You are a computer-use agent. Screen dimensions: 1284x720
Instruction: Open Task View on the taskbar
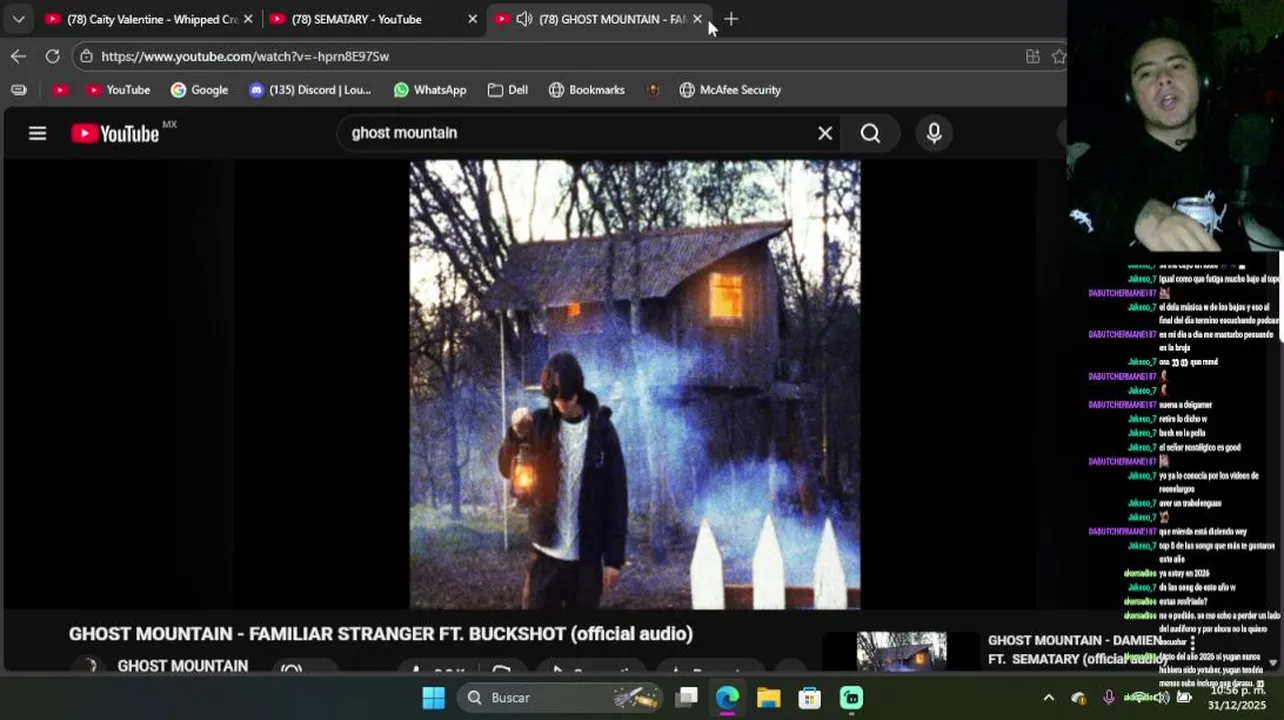686,697
